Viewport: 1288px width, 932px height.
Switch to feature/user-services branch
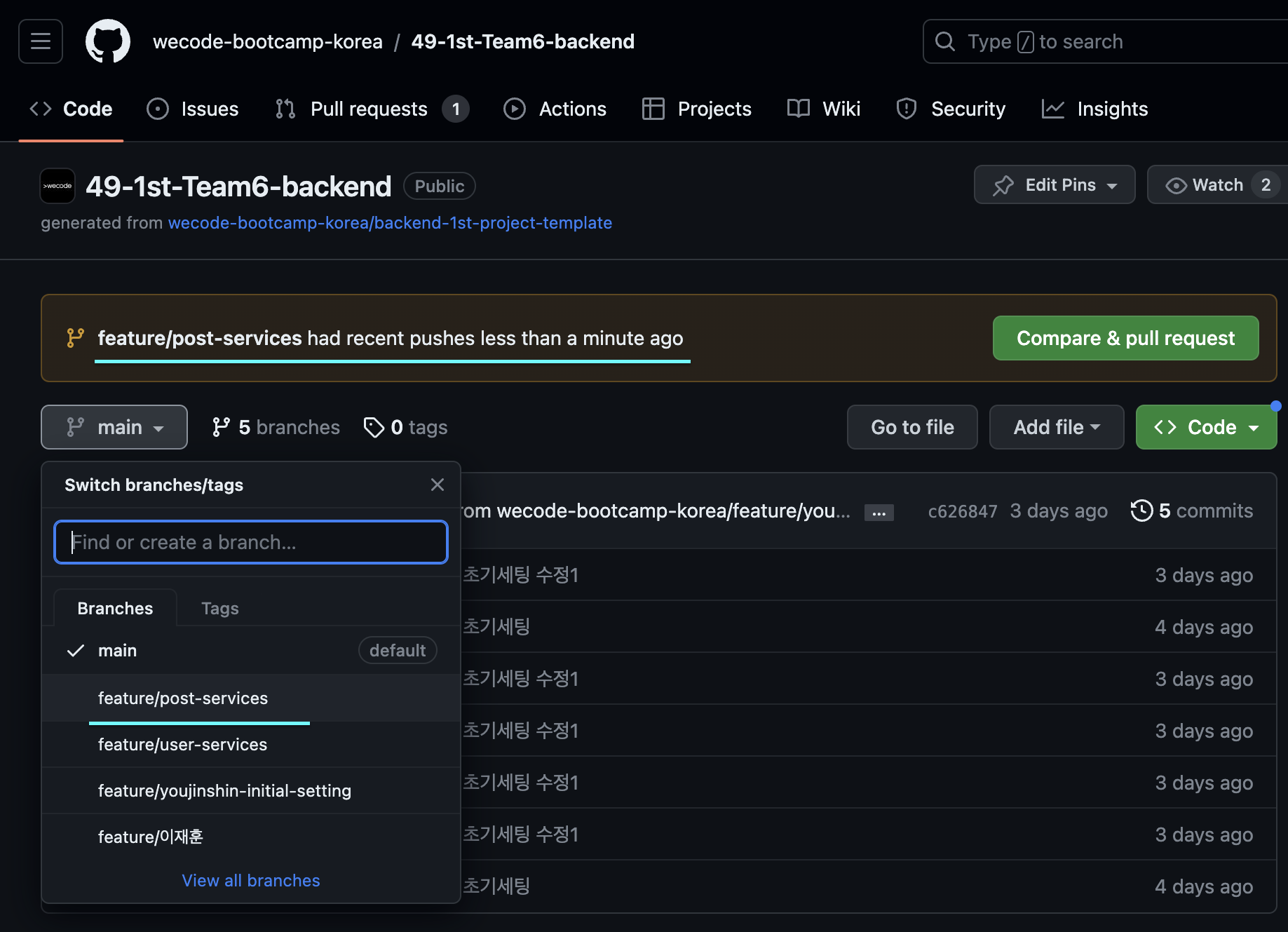pos(251,744)
